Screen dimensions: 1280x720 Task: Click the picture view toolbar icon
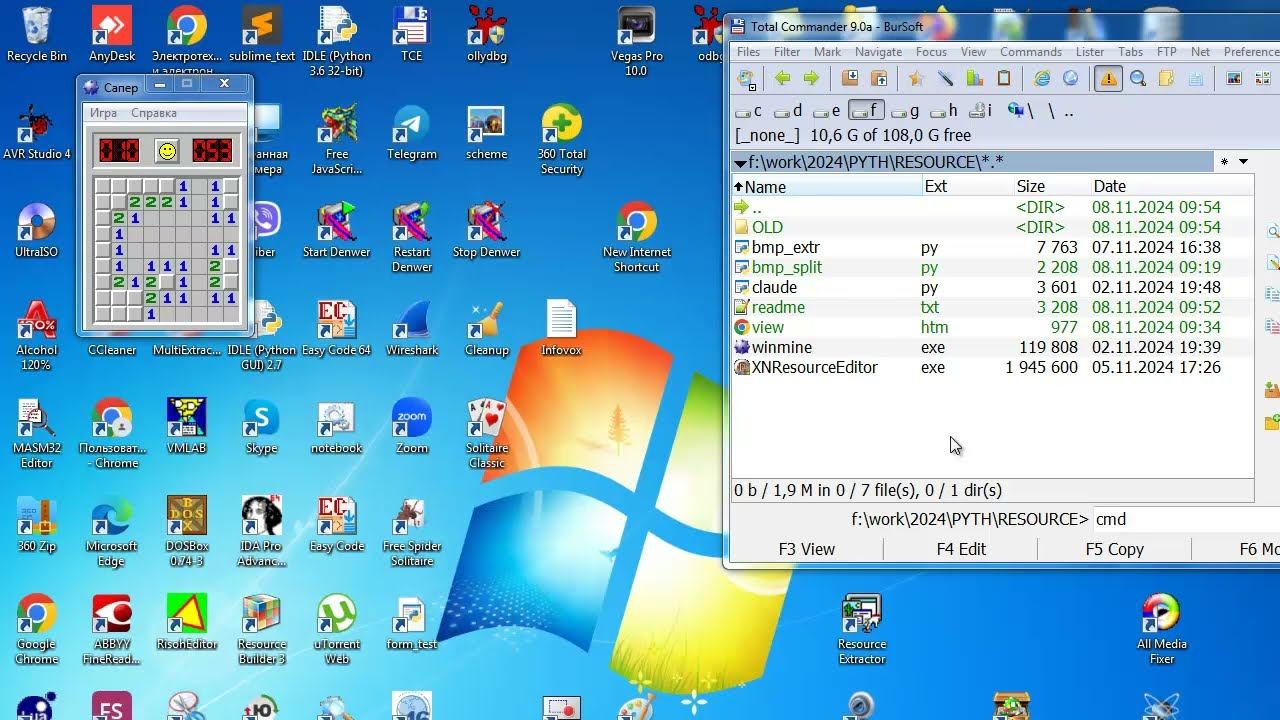point(1233,79)
